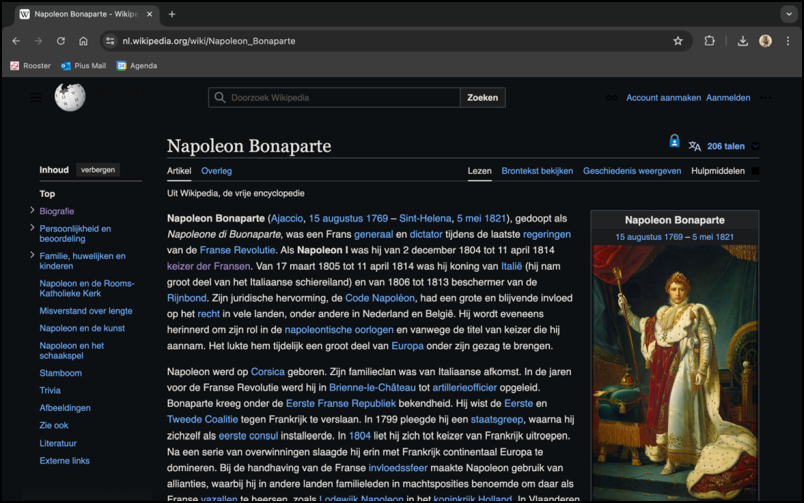Open the tab search dropdown arrow

(789, 14)
